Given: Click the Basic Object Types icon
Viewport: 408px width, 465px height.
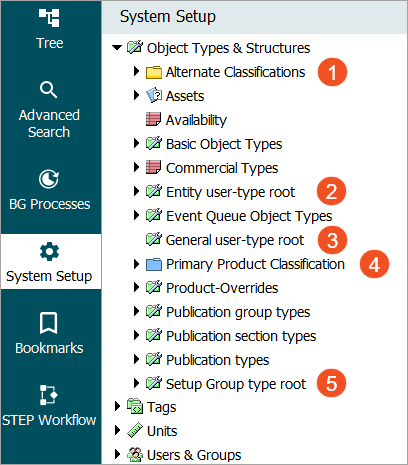Looking at the screenshot, I should [x=154, y=144].
